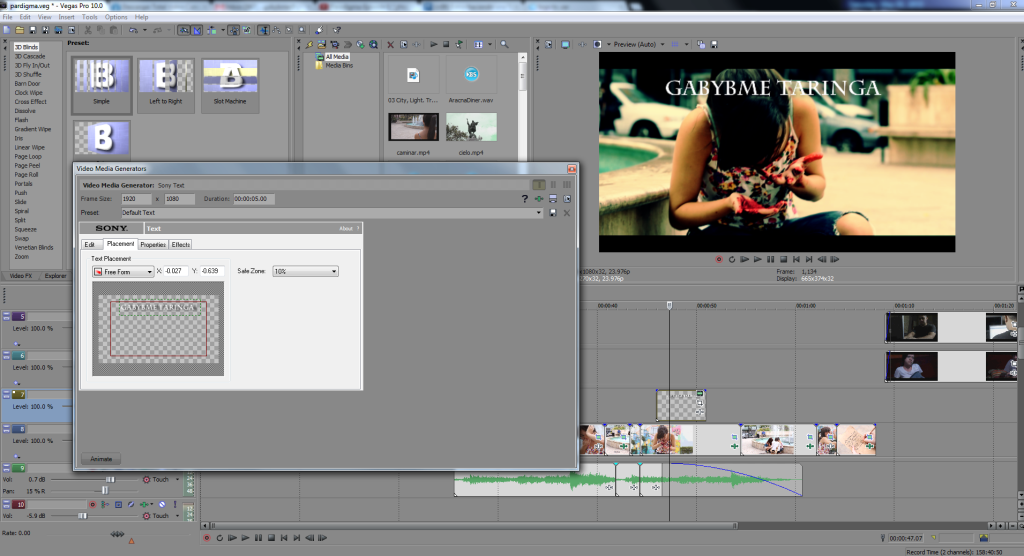Screen dimensions: 1024x556
Task: Toggle Solo exclamation on track 10
Action: [175, 504]
